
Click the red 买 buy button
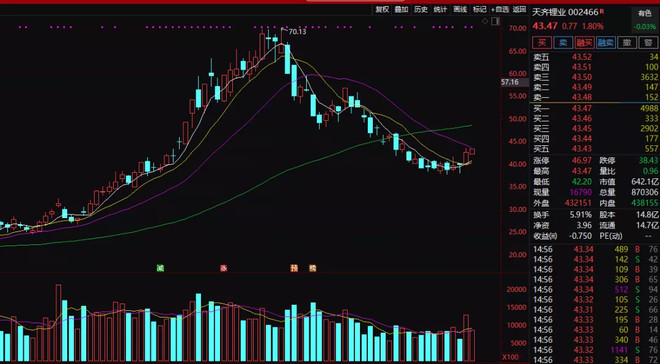pos(542,42)
